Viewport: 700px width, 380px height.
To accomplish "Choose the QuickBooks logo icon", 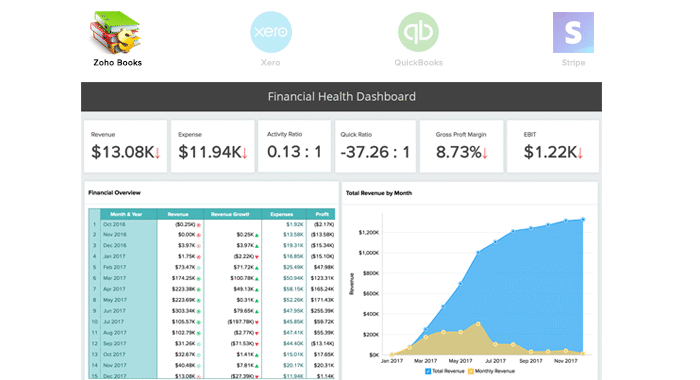I will pyautogui.click(x=418, y=32).
